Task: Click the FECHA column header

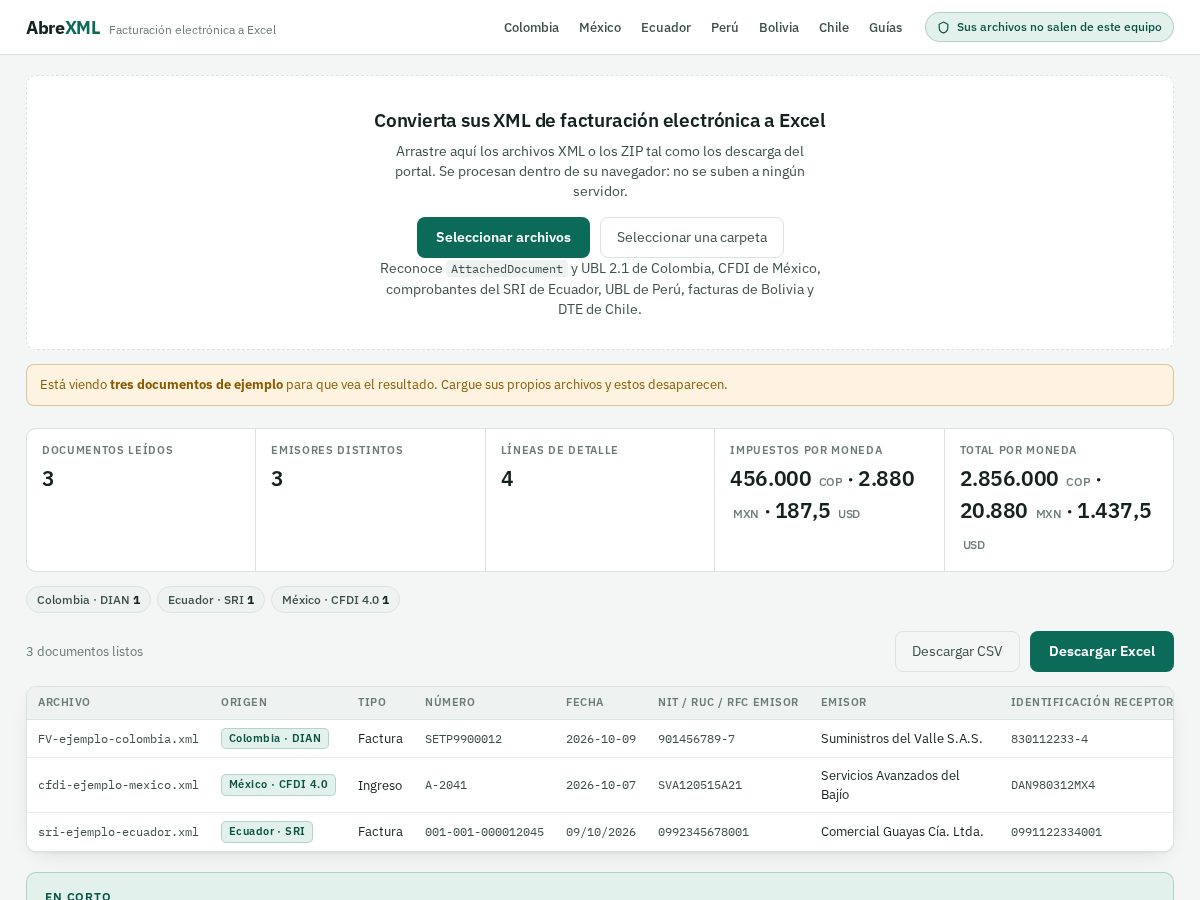Action: pos(585,702)
